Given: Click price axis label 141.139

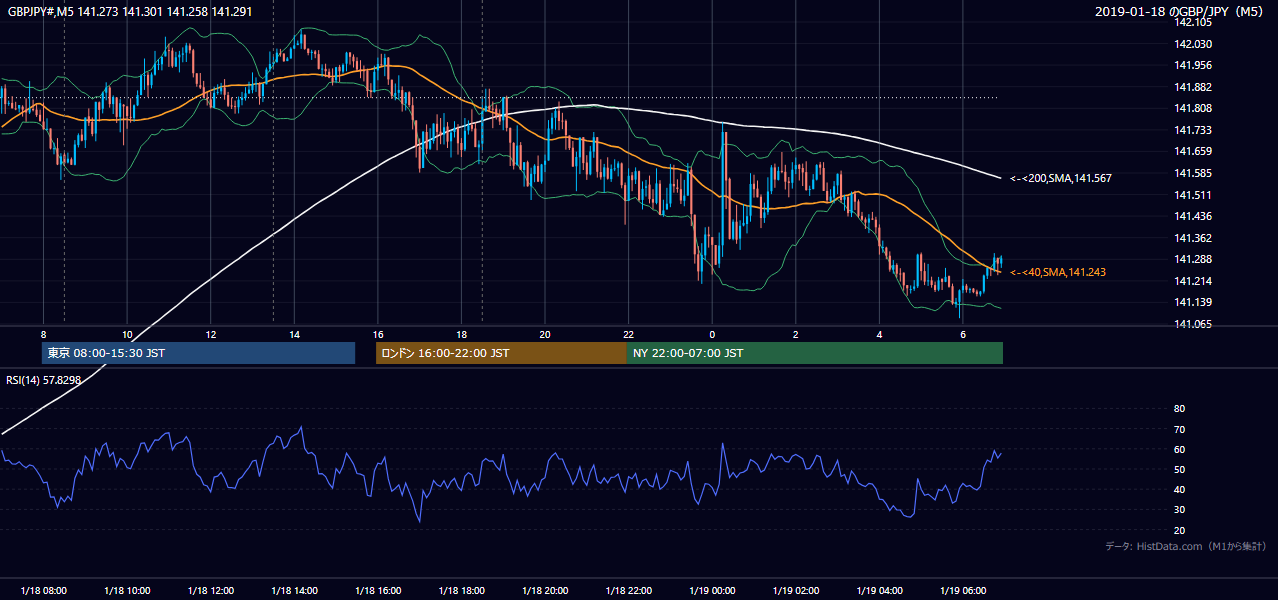Looking at the screenshot, I should 1193,302.
